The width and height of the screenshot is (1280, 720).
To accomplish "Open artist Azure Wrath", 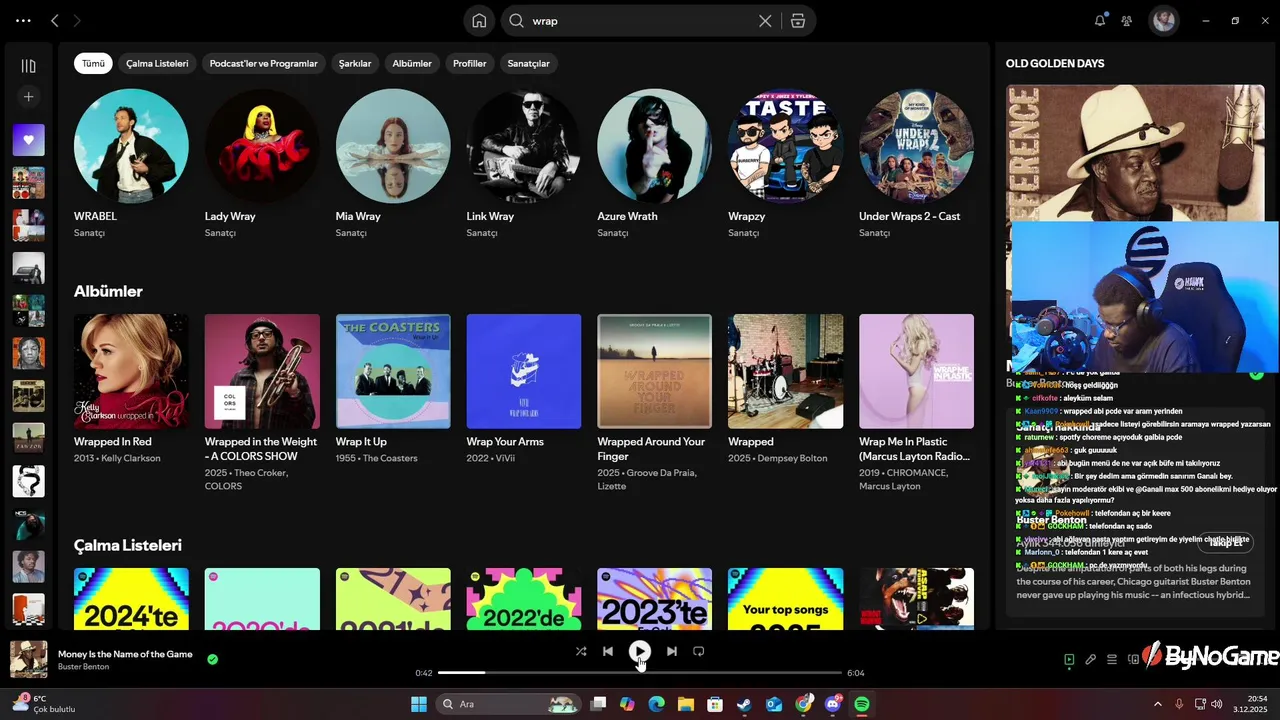I will (x=654, y=146).
